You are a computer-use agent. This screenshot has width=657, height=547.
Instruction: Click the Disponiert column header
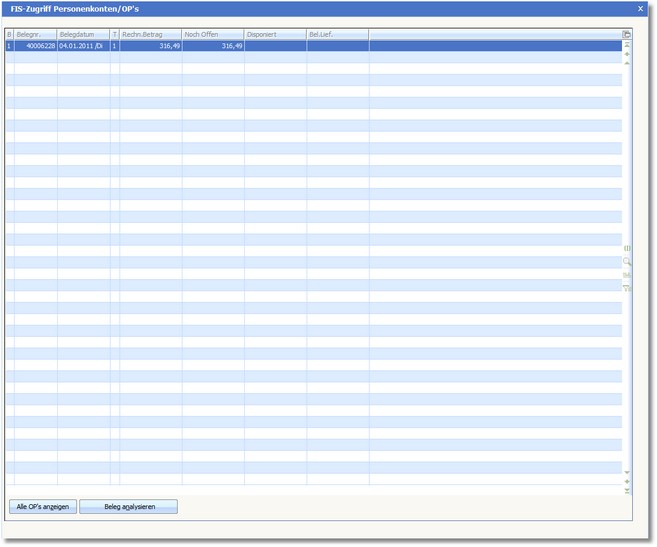(x=275, y=35)
